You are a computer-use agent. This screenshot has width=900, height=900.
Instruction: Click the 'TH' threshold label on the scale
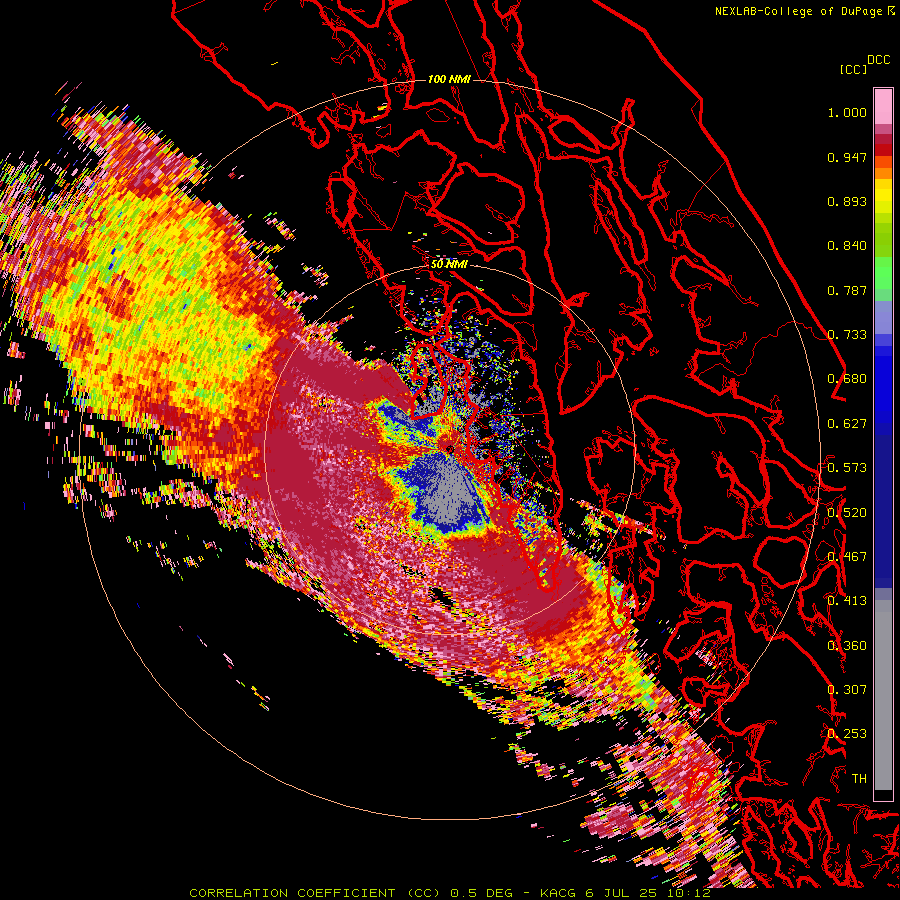tap(859, 779)
